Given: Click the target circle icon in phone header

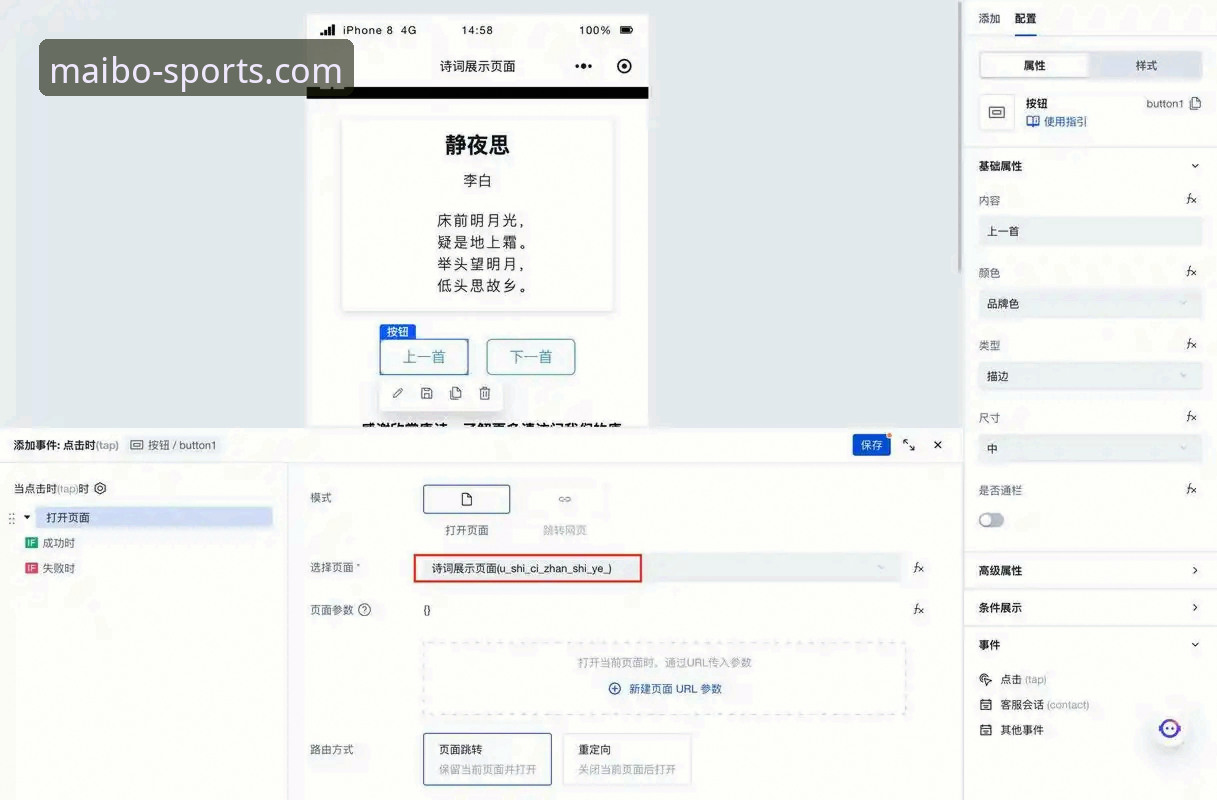Looking at the screenshot, I should [x=625, y=66].
